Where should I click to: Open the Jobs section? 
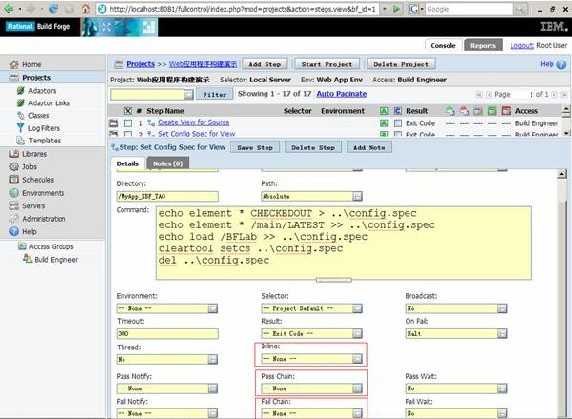click(29, 167)
